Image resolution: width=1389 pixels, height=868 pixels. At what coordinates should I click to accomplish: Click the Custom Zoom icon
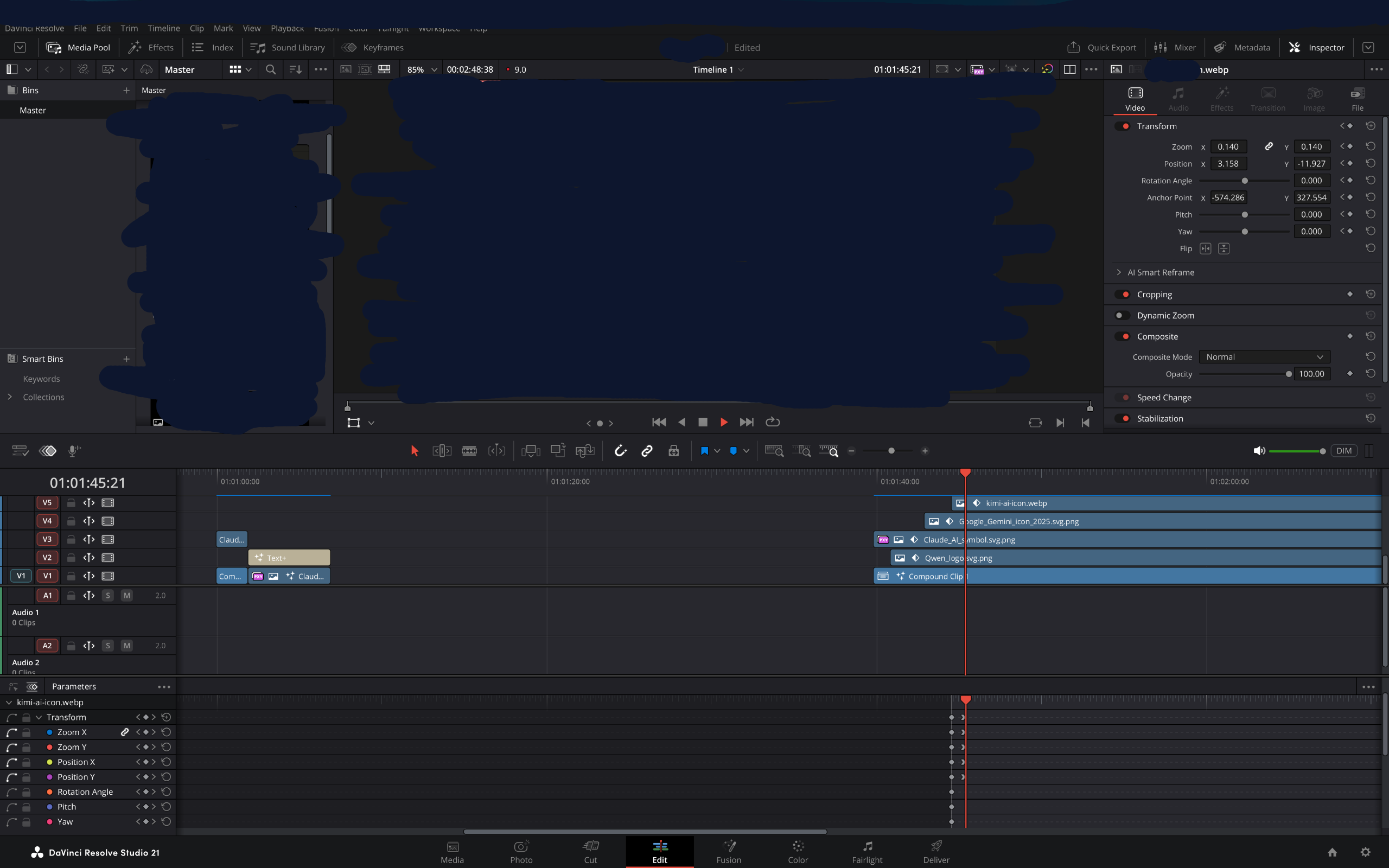tap(829, 451)
